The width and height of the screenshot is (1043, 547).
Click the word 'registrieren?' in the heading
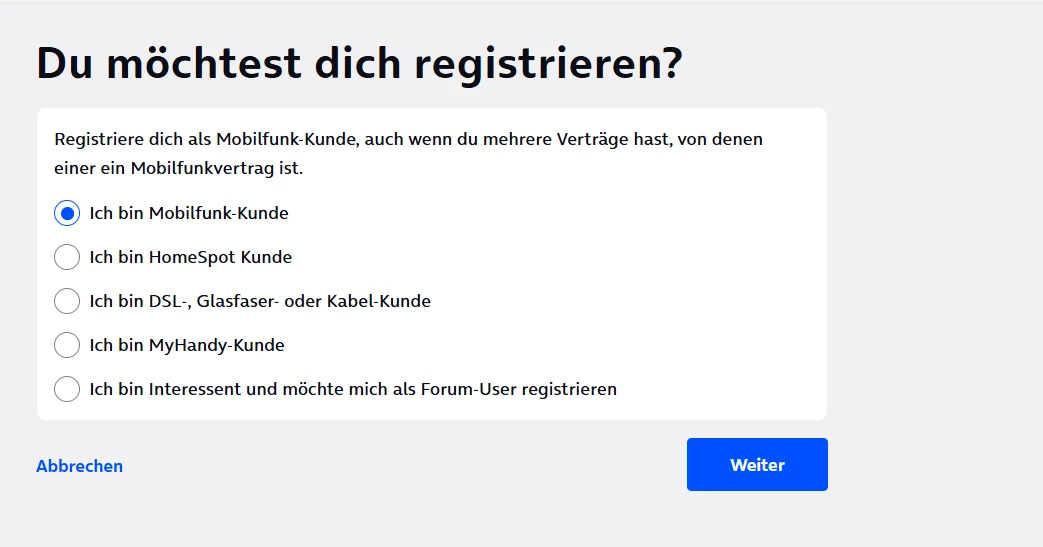pos(548,64)
